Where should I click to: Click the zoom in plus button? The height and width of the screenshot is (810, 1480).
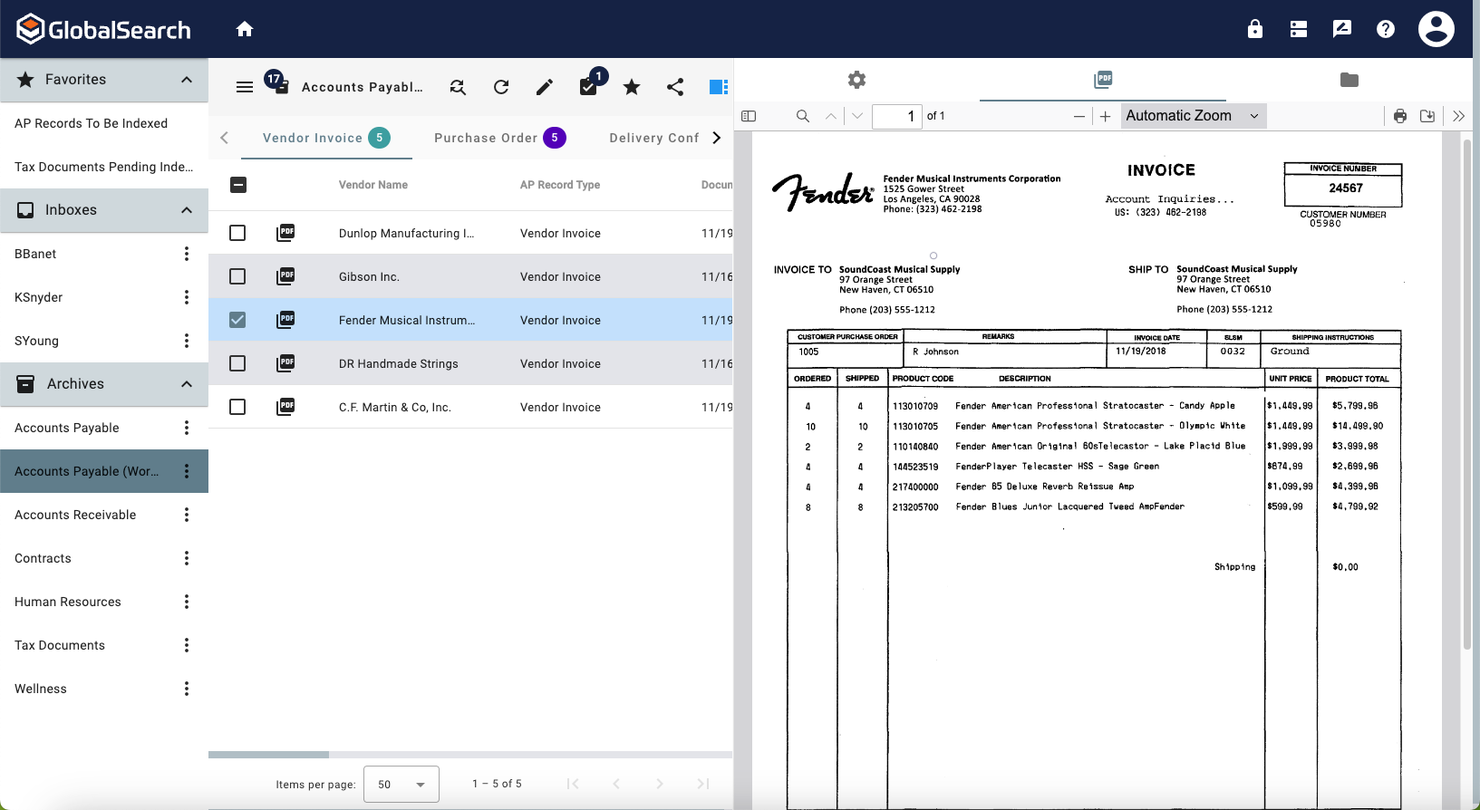[x=1105, y=116]
